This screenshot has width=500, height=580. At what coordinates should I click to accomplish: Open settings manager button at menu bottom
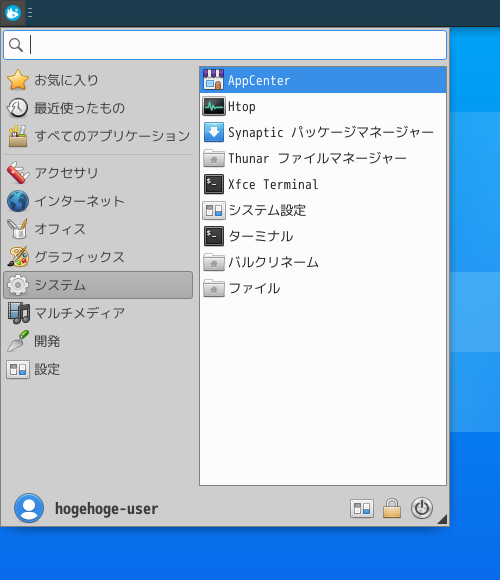click(362, 508)
